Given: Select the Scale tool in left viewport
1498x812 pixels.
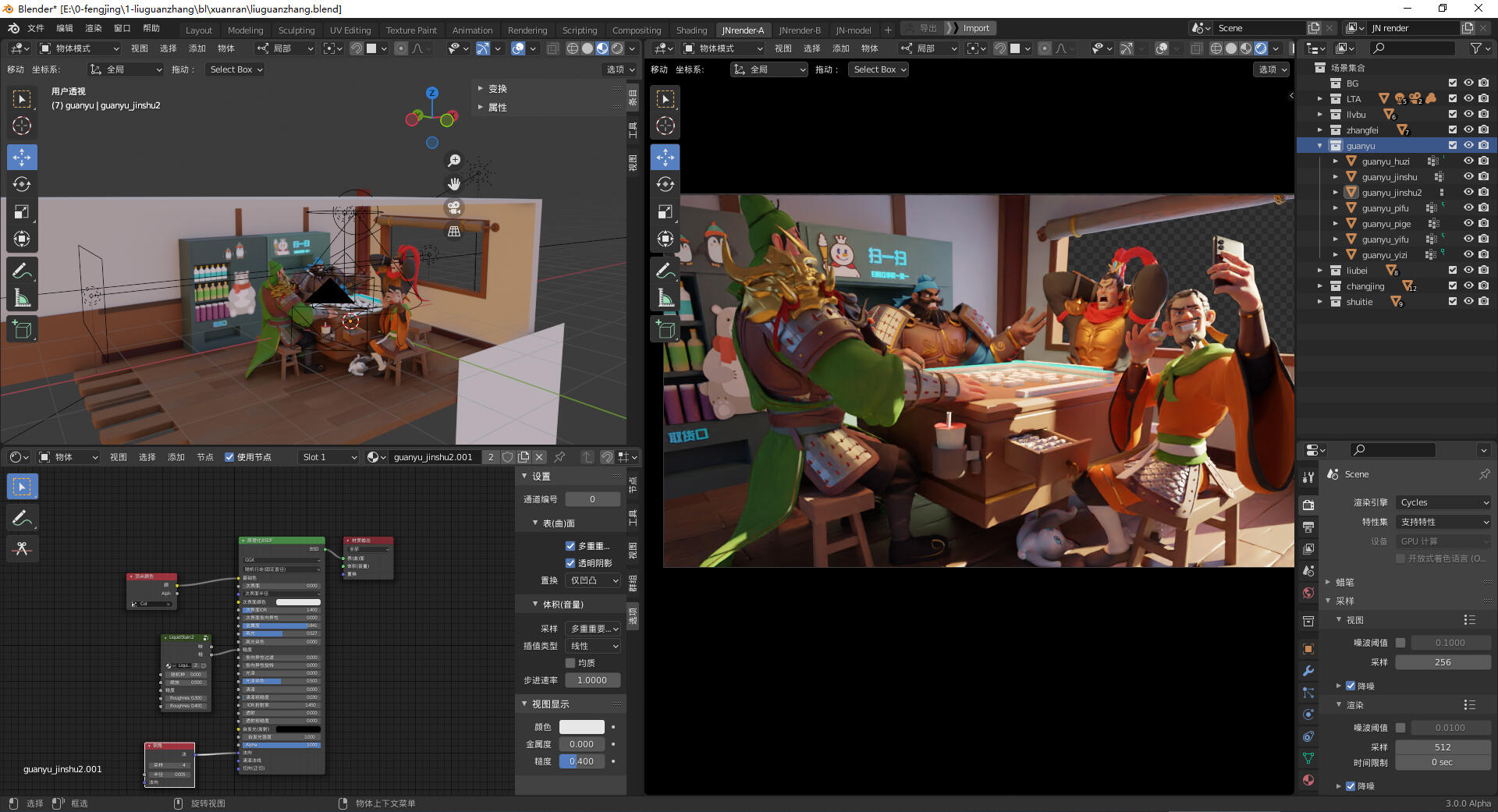Looking at the screenshot, I should coord(22,211).
